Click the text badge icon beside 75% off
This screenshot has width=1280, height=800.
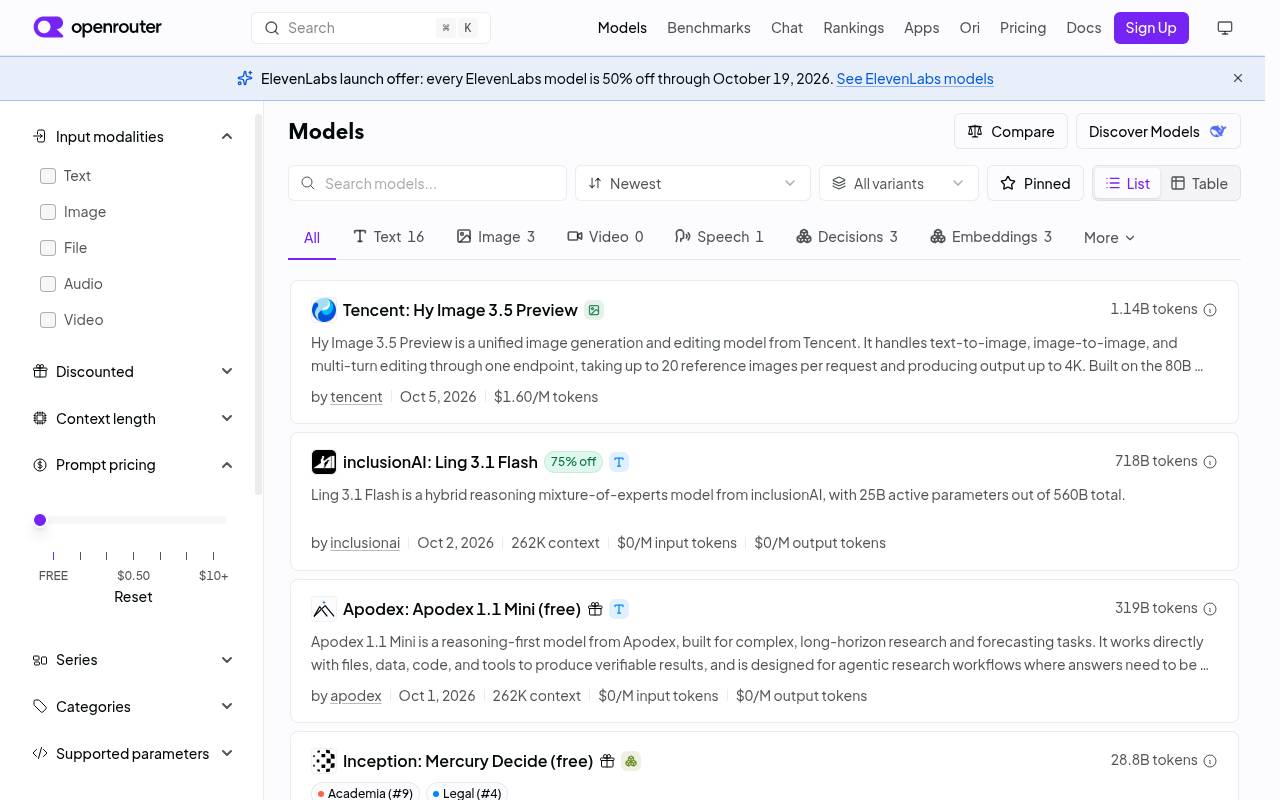(x=619, y=462)
